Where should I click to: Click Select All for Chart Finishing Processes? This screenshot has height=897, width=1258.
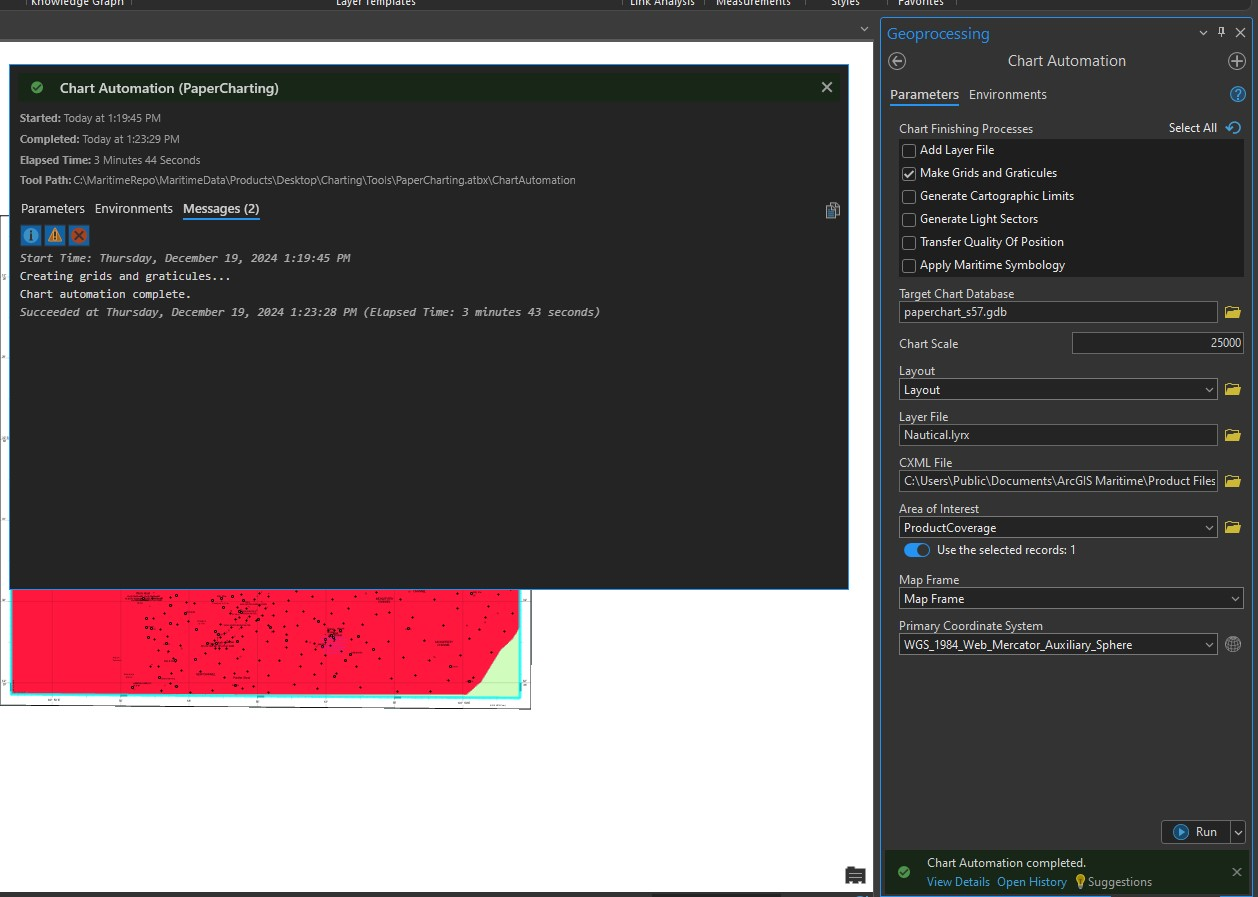point(1194,128)
